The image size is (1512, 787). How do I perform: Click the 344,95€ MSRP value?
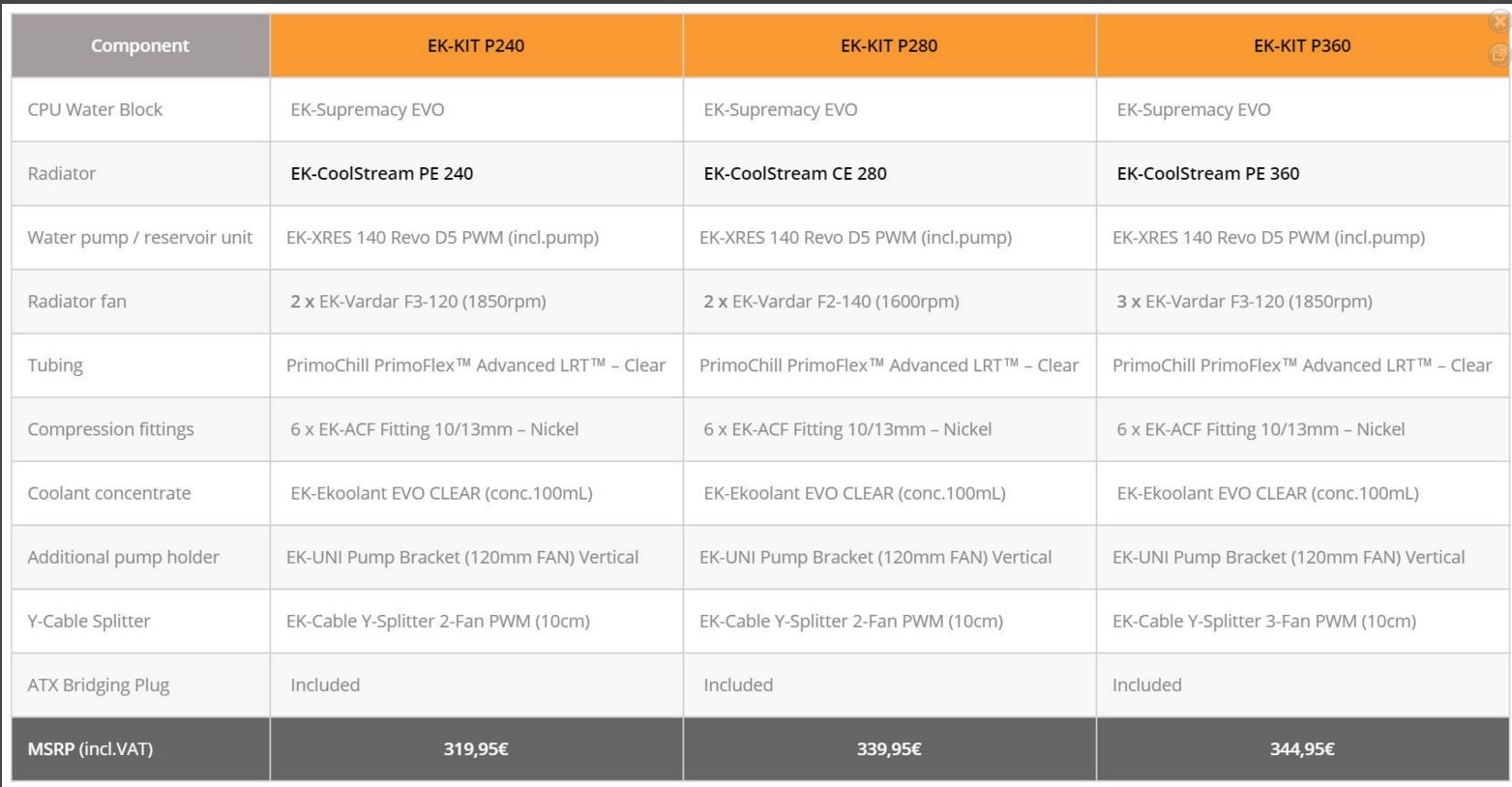point(1302,749)
